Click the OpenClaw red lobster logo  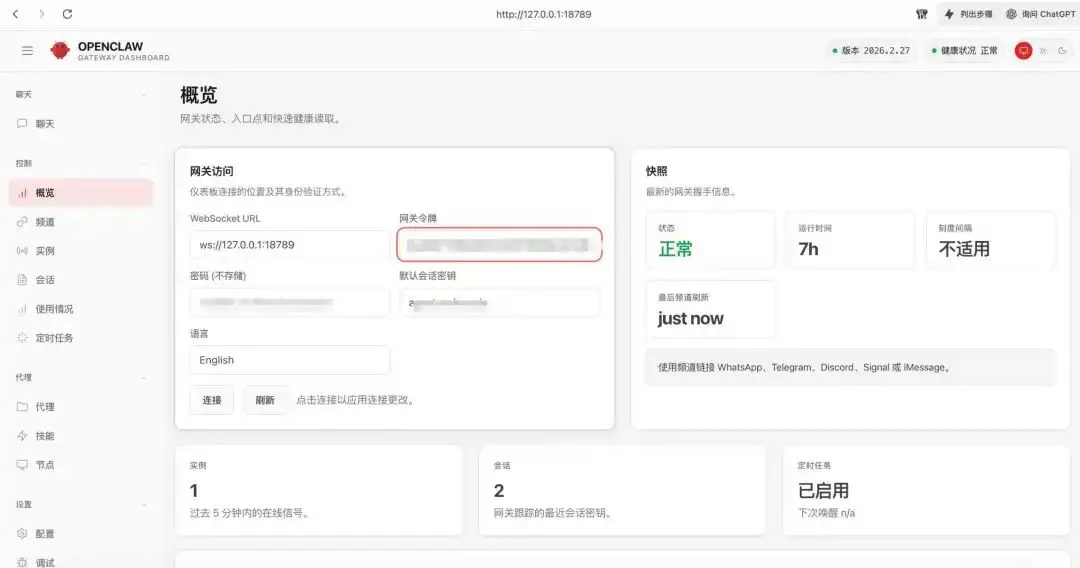pyautogui.click(x=60, y=50)
